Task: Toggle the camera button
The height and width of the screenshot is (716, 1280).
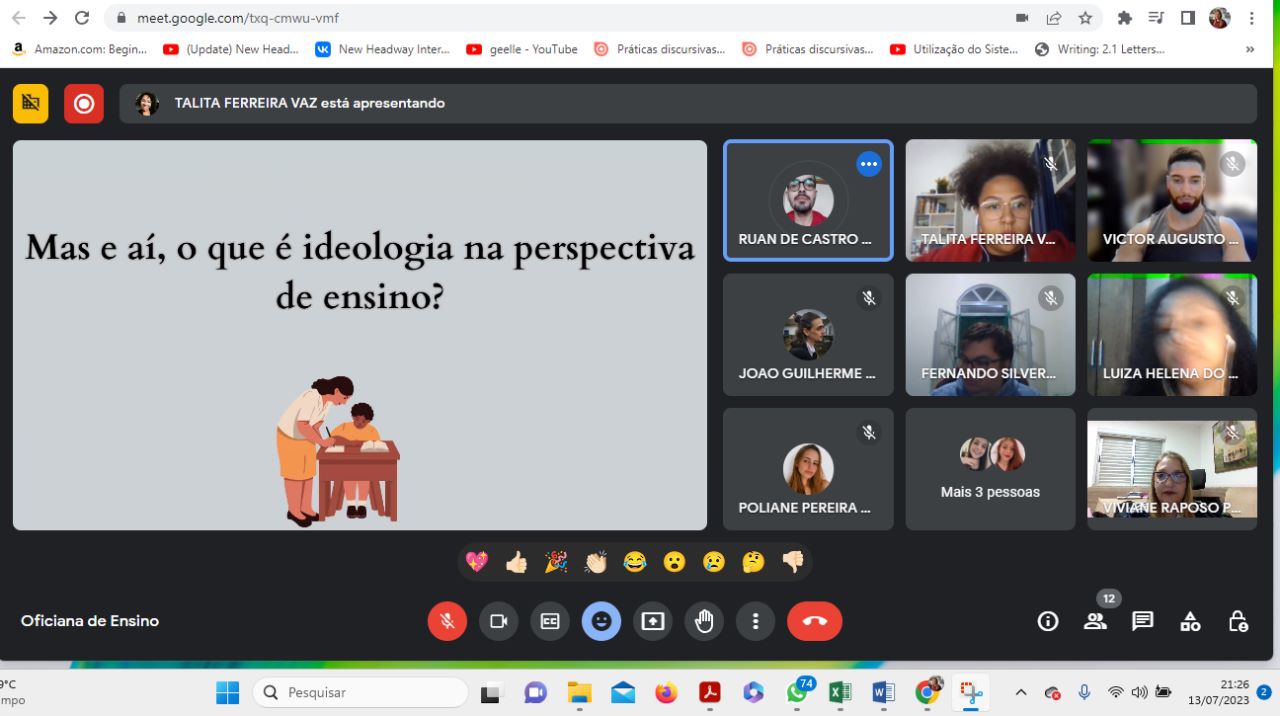Action: pos(498,621)
